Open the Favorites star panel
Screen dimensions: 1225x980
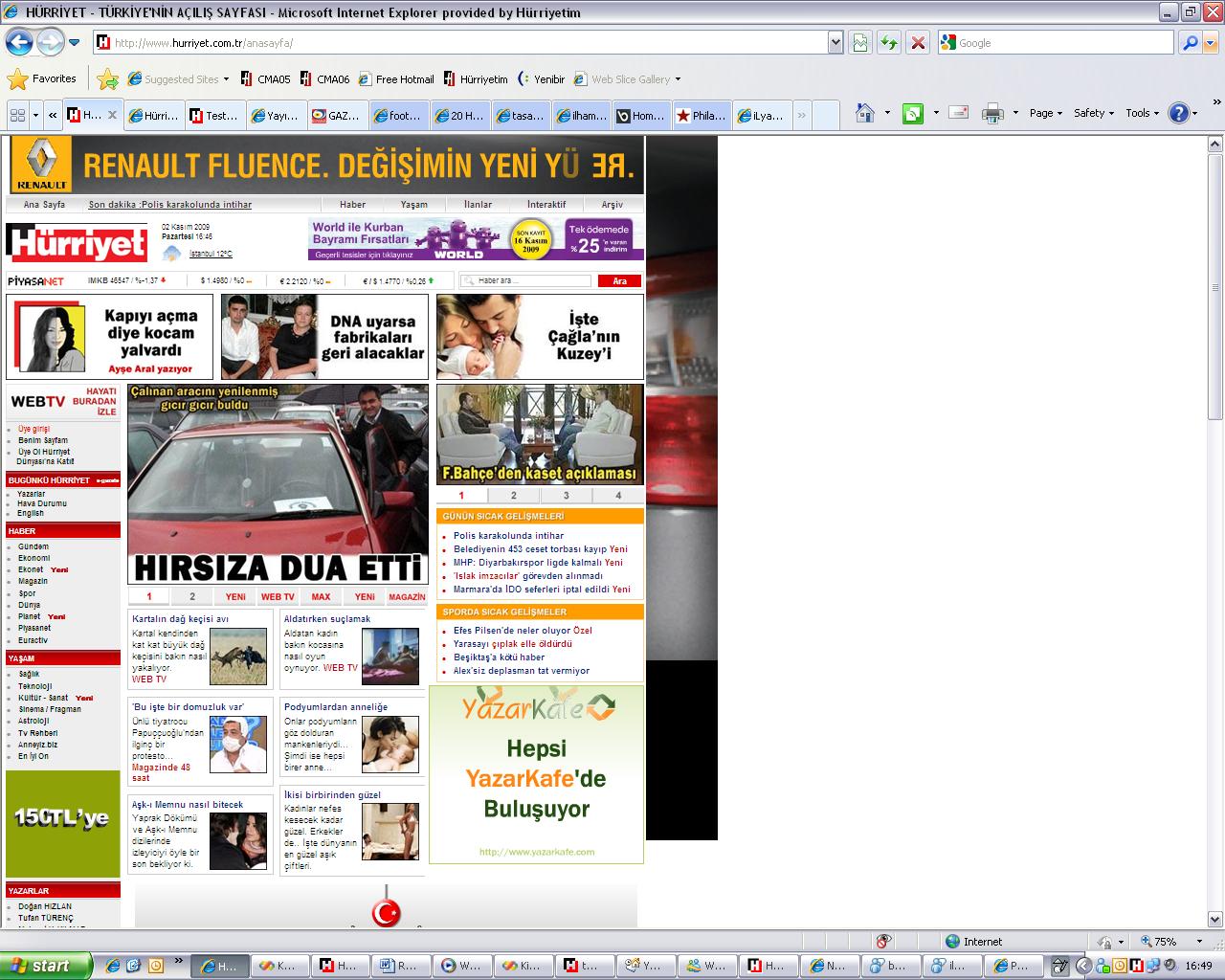click(x=42, y=79)
